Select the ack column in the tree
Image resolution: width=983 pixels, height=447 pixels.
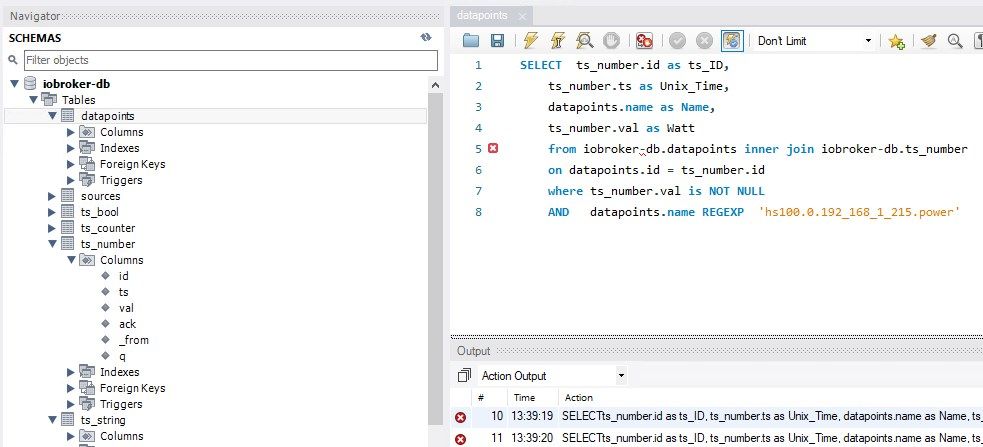point(127,324)
